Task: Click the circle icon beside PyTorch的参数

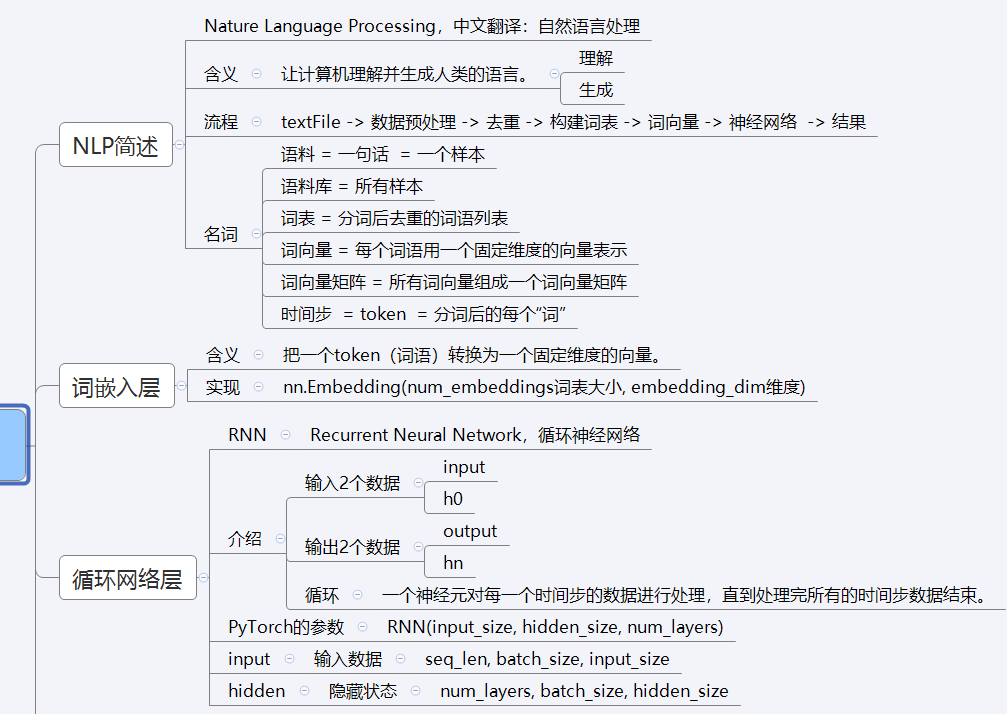Action: pos(365,625)
